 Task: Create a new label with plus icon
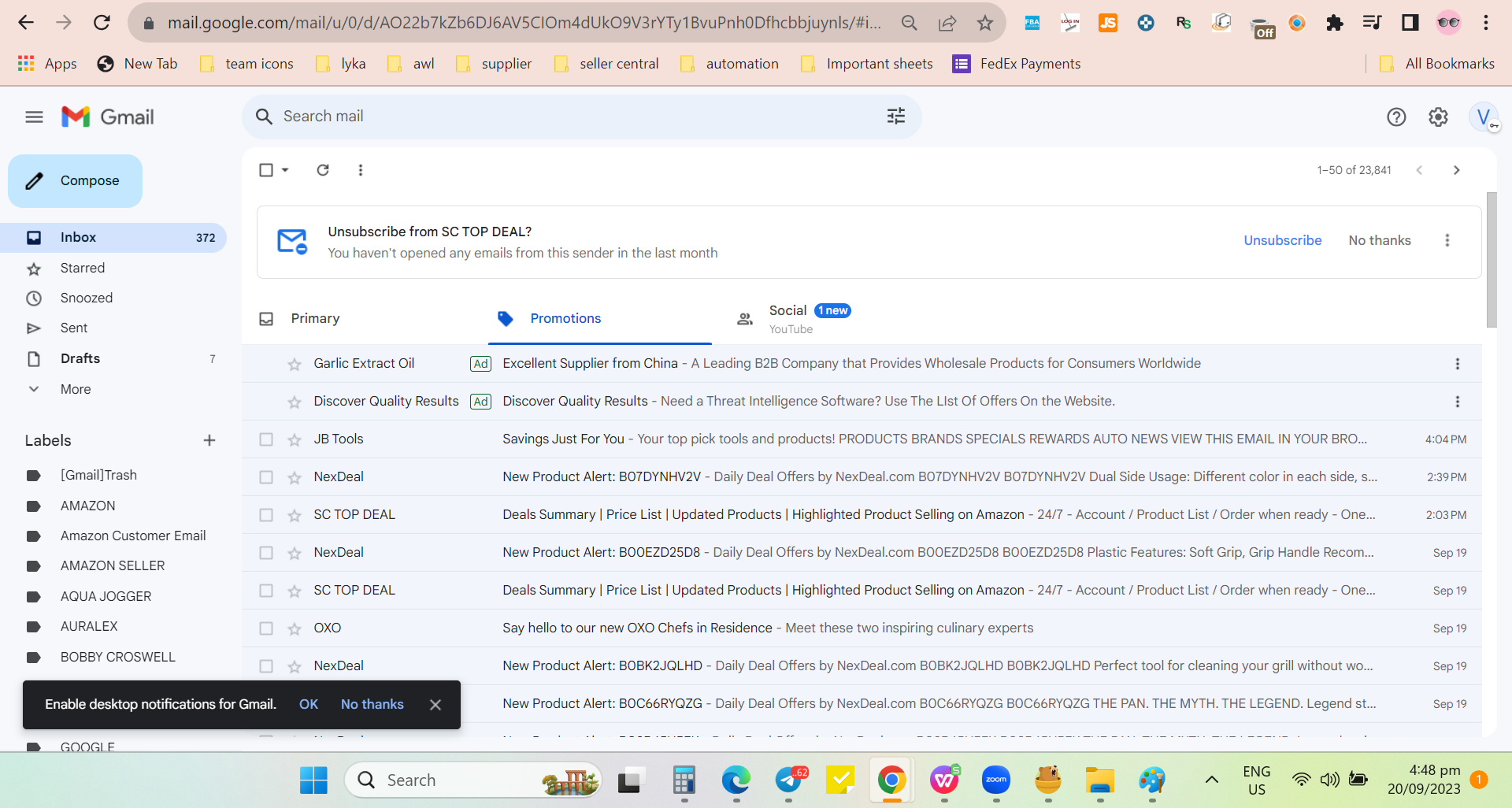coord(209,440)
